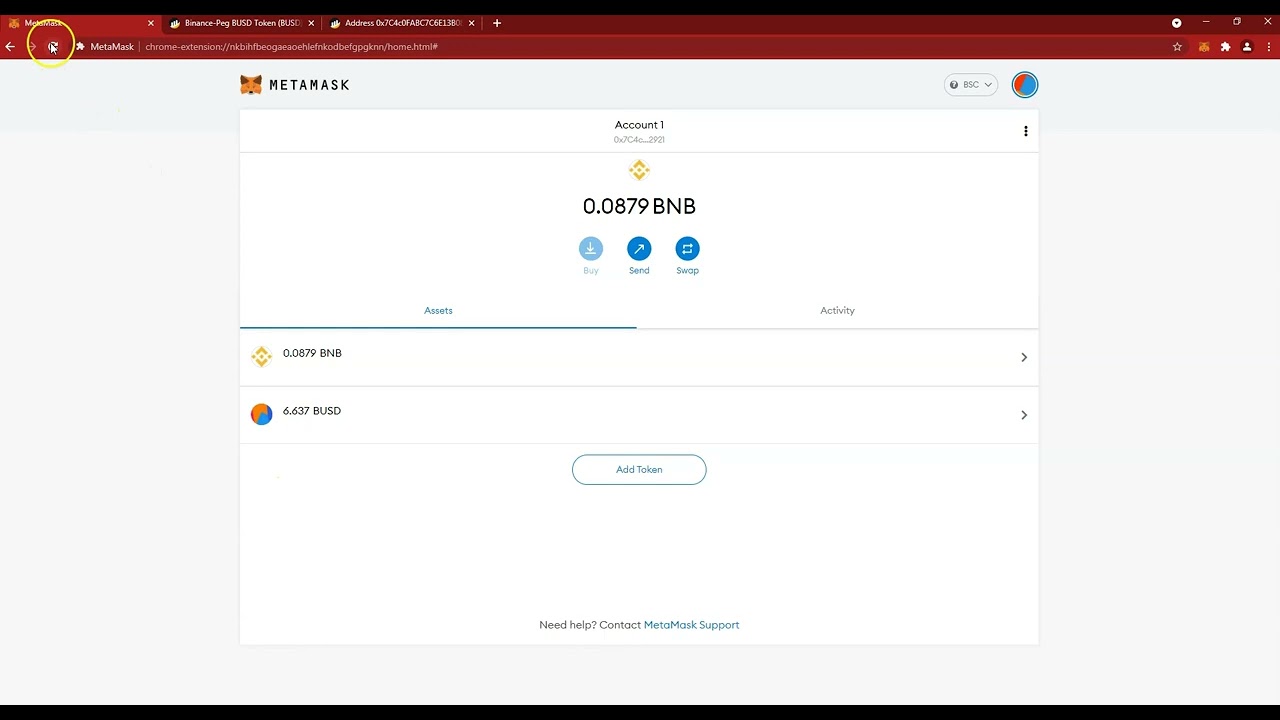Open Chrome's three-dot menu
1280x720 pixels.
coord(1268,47)
